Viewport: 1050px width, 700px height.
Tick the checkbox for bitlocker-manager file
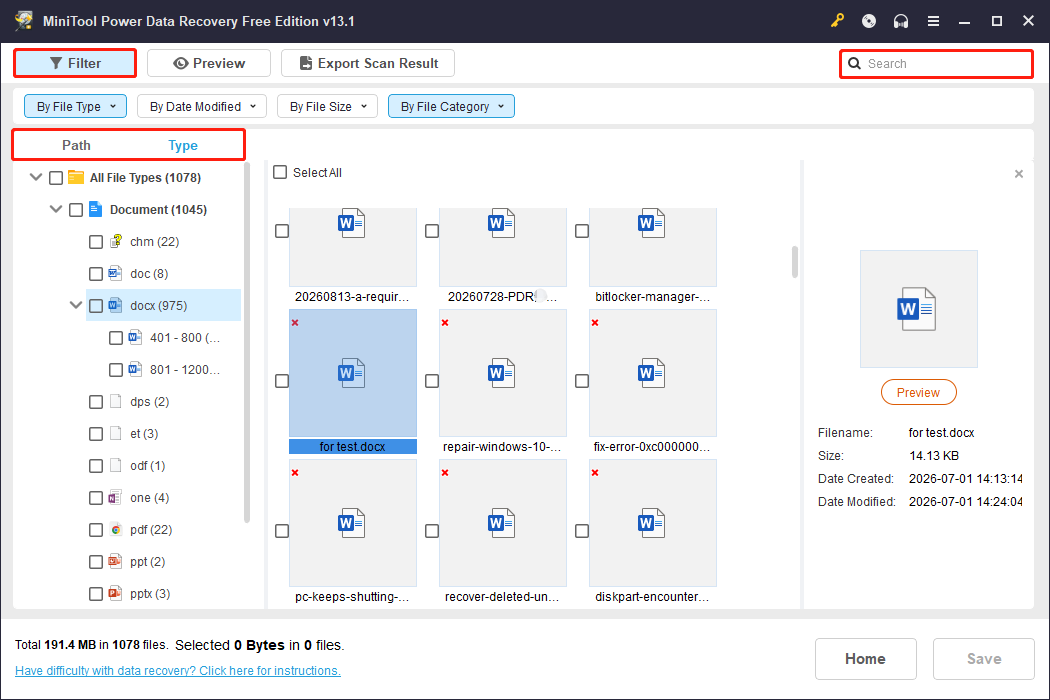click(582, 230)
